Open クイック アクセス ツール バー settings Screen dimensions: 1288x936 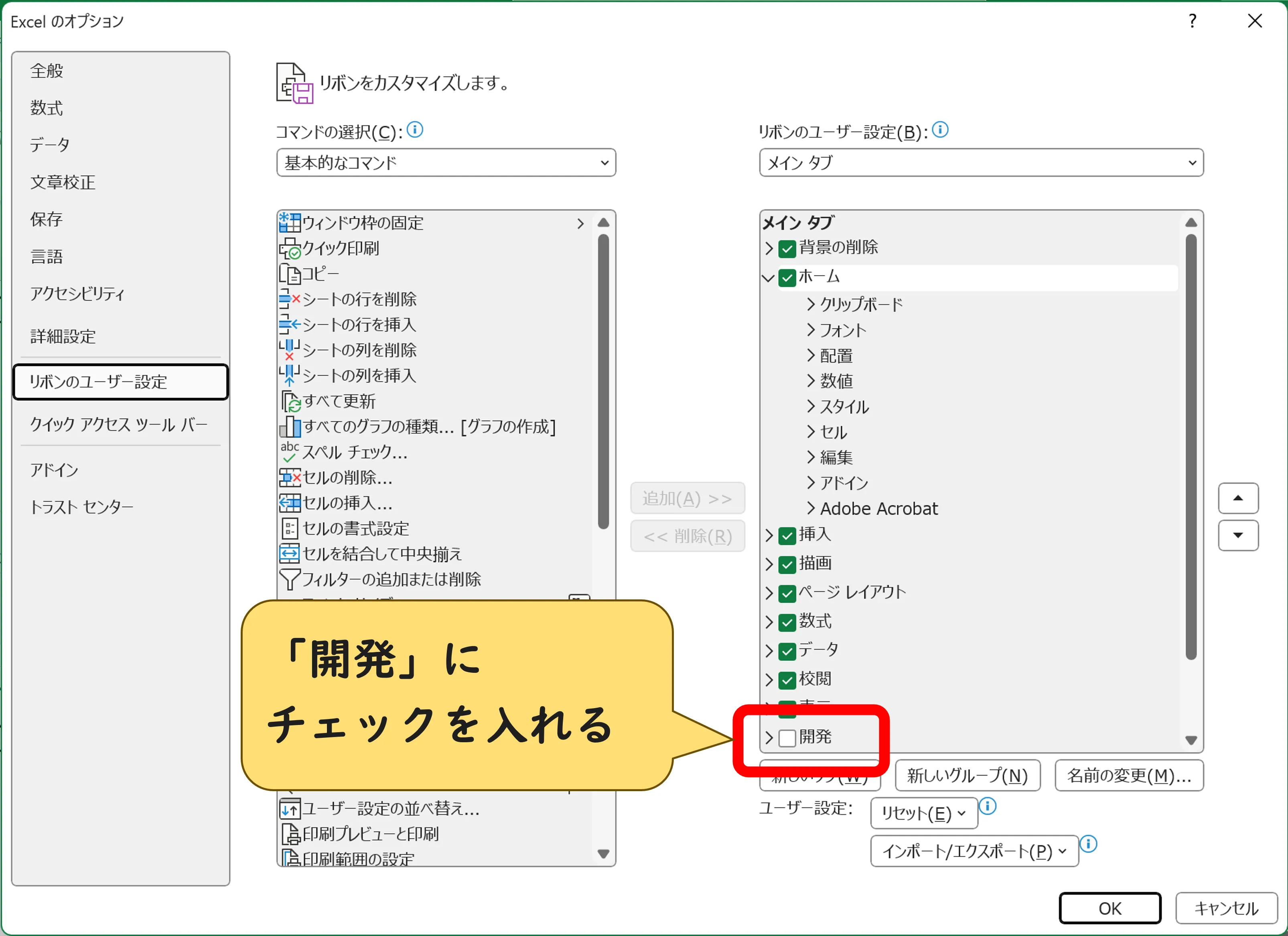point(120,424)
